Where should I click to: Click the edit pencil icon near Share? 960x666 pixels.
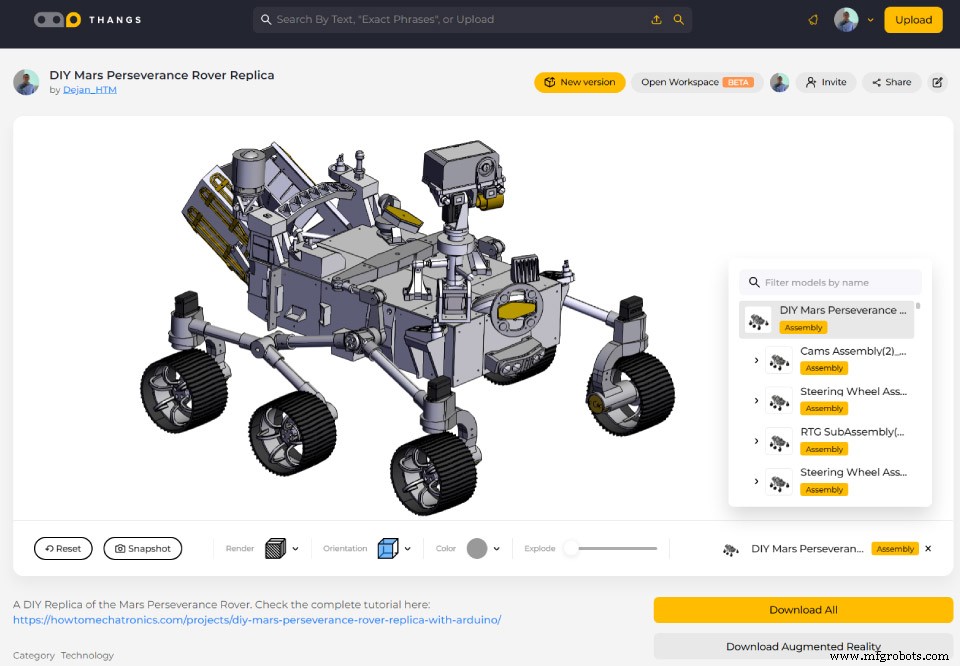coord(936,82)
